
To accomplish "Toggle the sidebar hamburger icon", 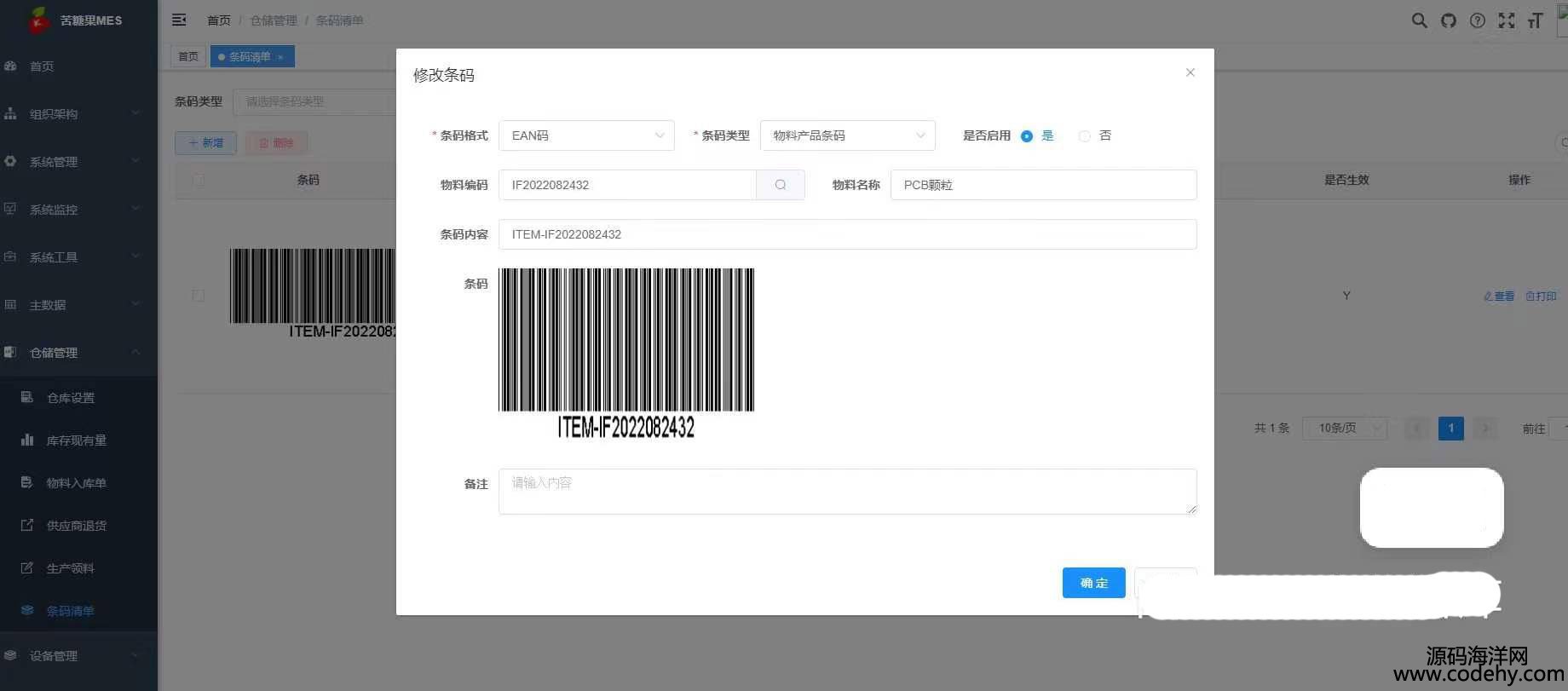I will (179, 20).
